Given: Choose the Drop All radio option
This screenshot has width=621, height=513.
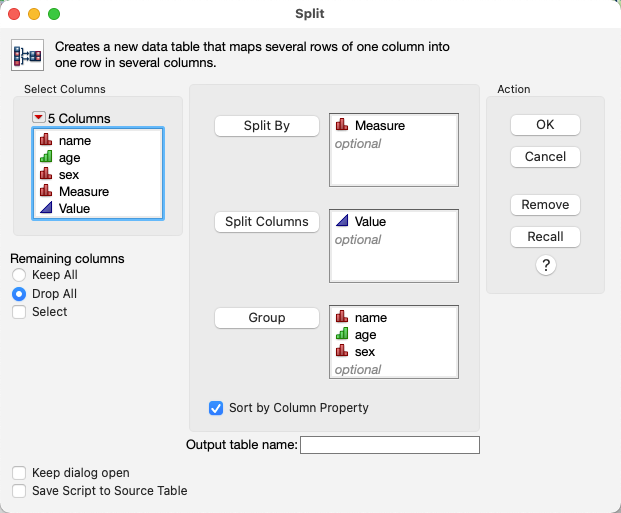Looking at the screenshot, I should [x=19, y=294].
